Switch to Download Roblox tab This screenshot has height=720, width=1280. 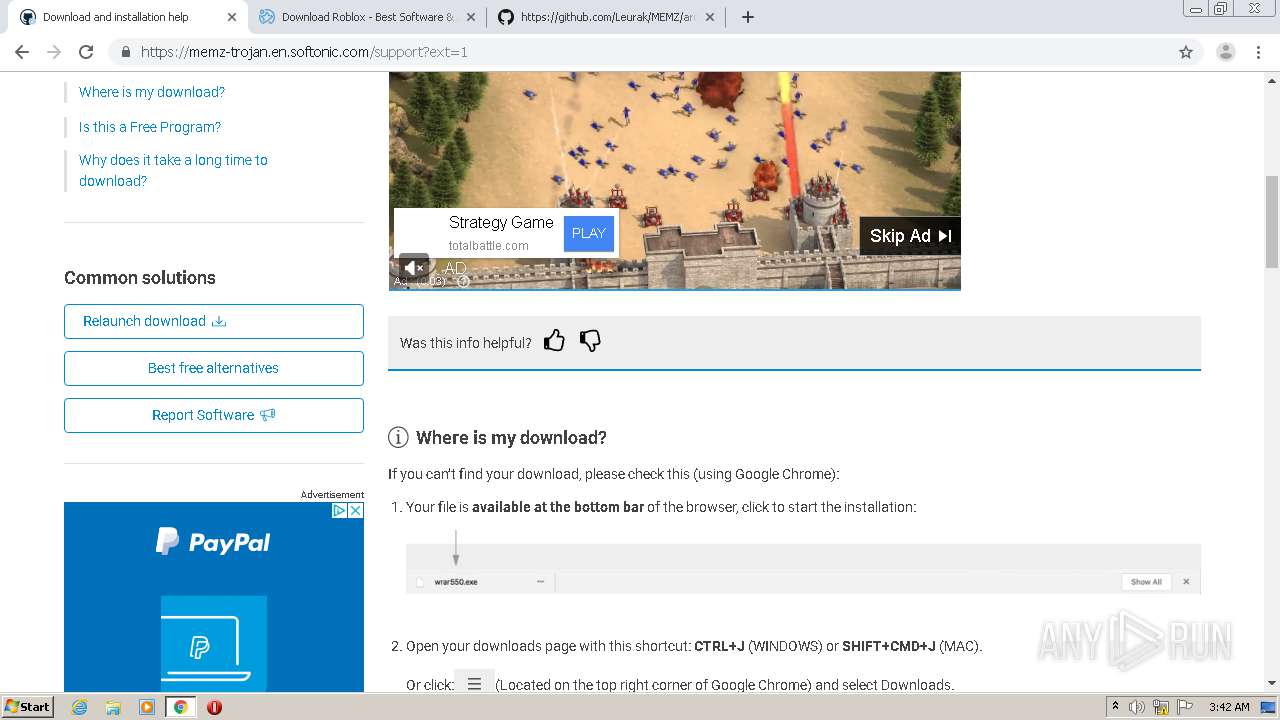(367, 17)
